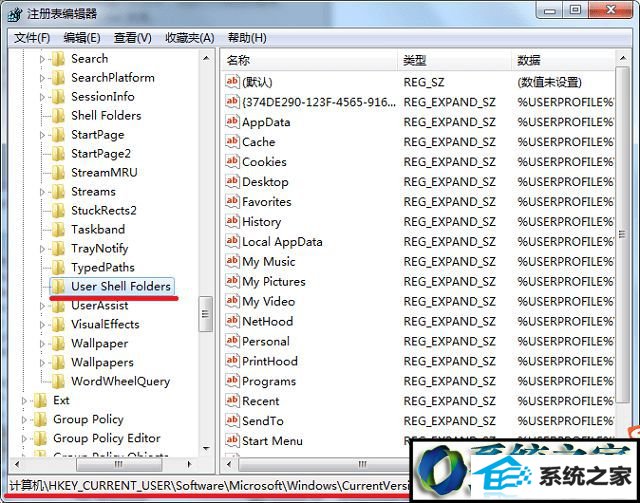Click the StreamMRU folder icon
Image resolution: width=640 pixels, height=503 pixels.
[58, 173]
